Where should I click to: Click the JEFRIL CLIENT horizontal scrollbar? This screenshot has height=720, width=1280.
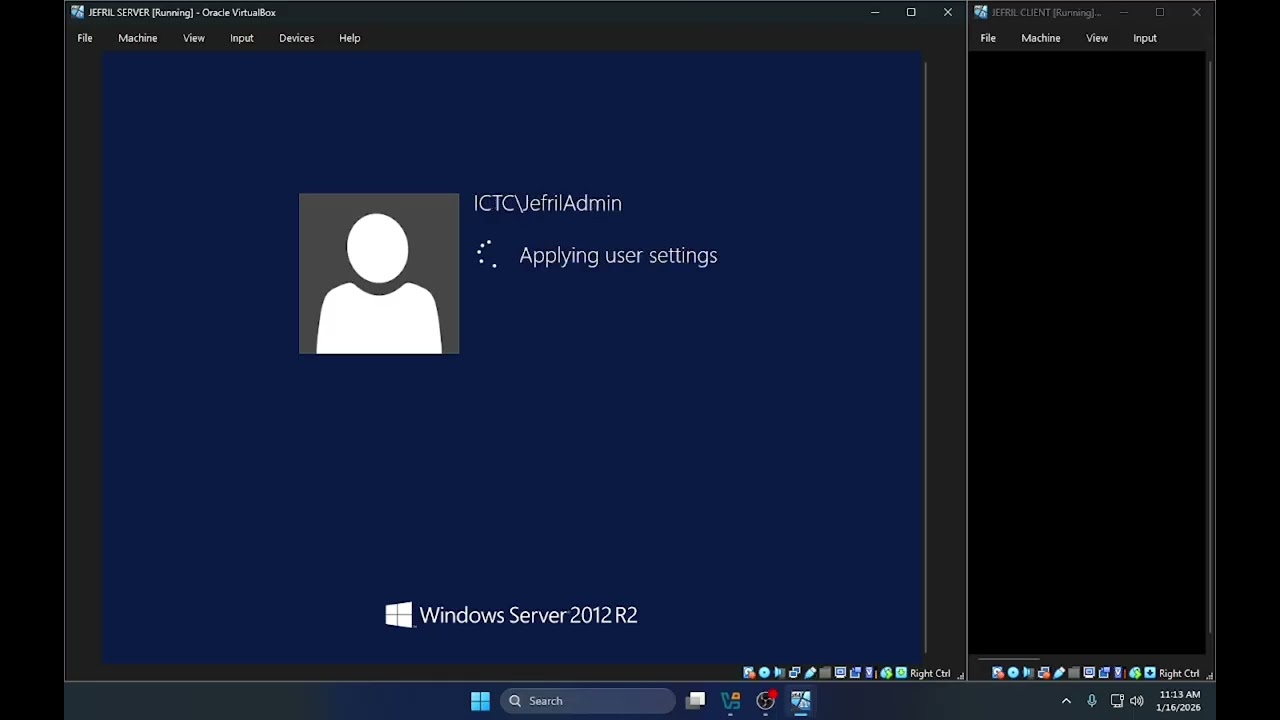click(1008, 659)
